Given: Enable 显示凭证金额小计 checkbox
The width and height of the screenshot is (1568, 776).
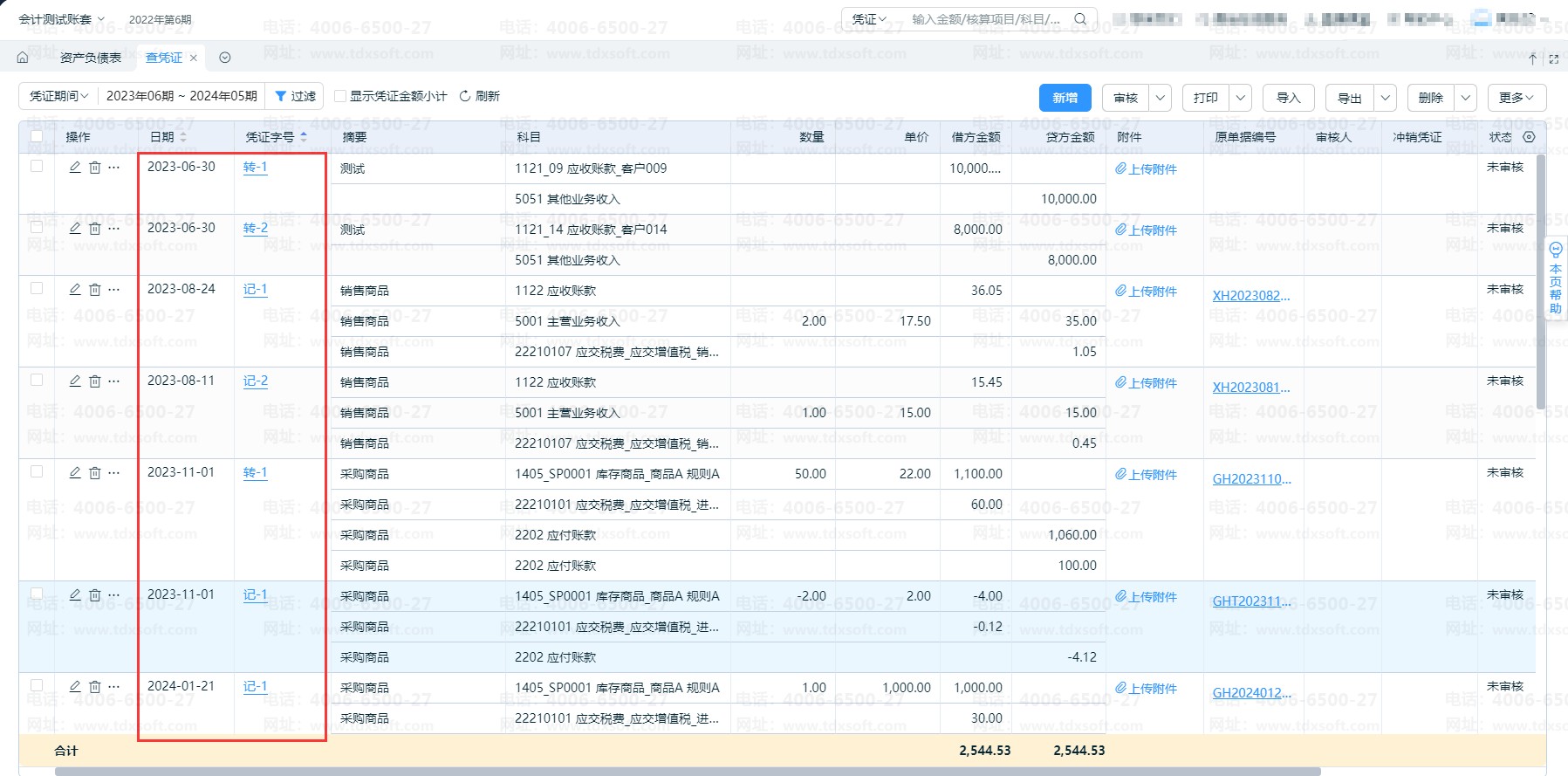Looking at the screenshot, I should [x=340, y=96].
